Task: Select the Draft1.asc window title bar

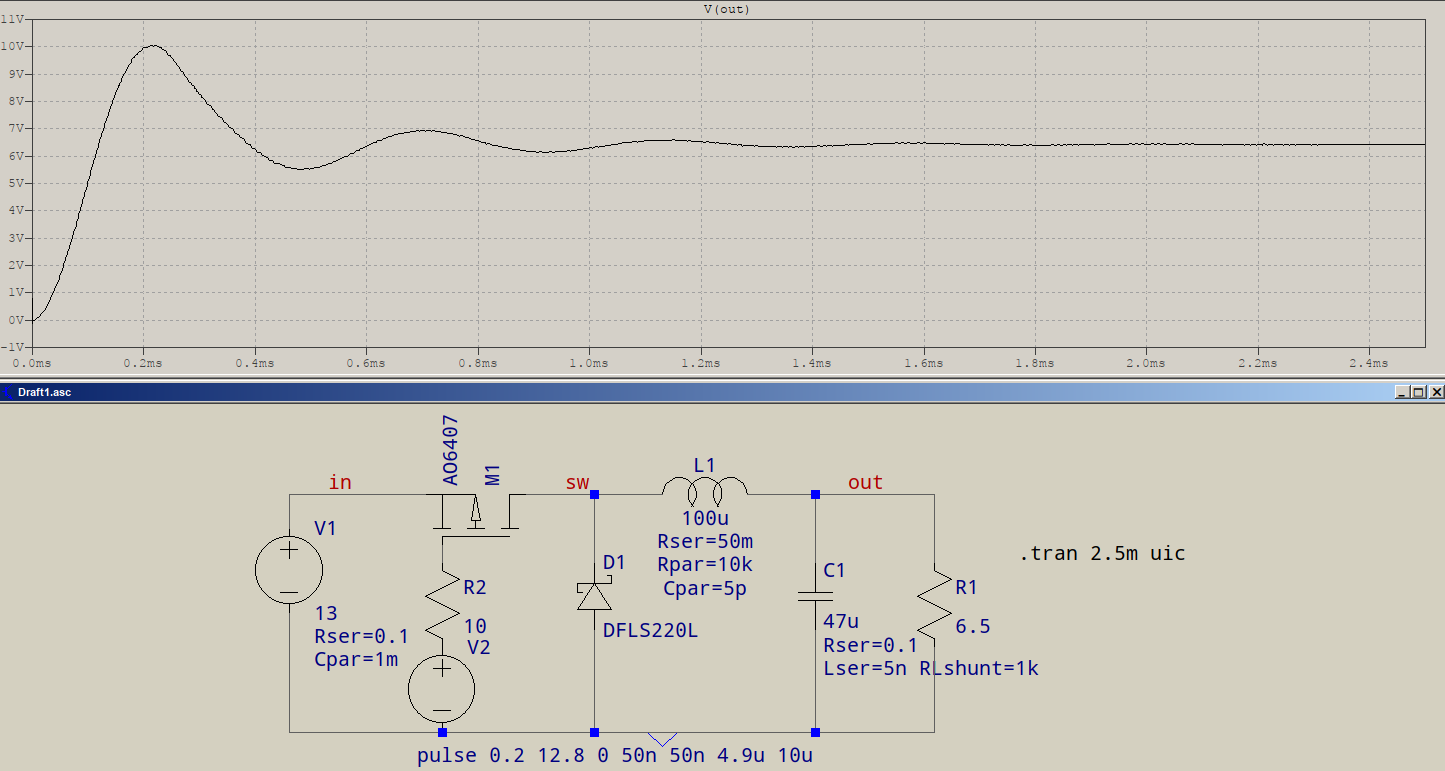Action: tap(722, 392)
